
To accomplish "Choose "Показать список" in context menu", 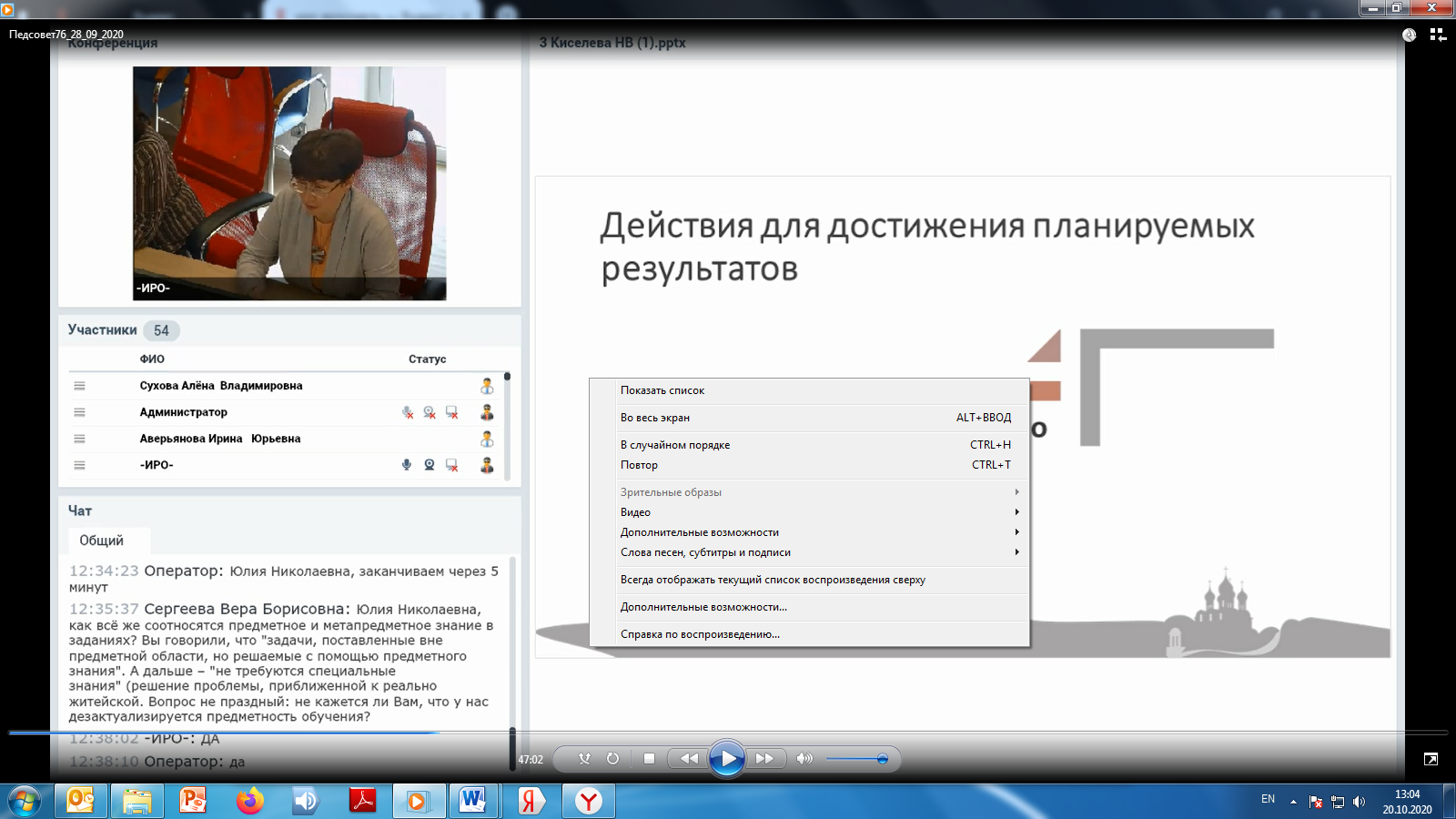I will click(x=809, y=390).
